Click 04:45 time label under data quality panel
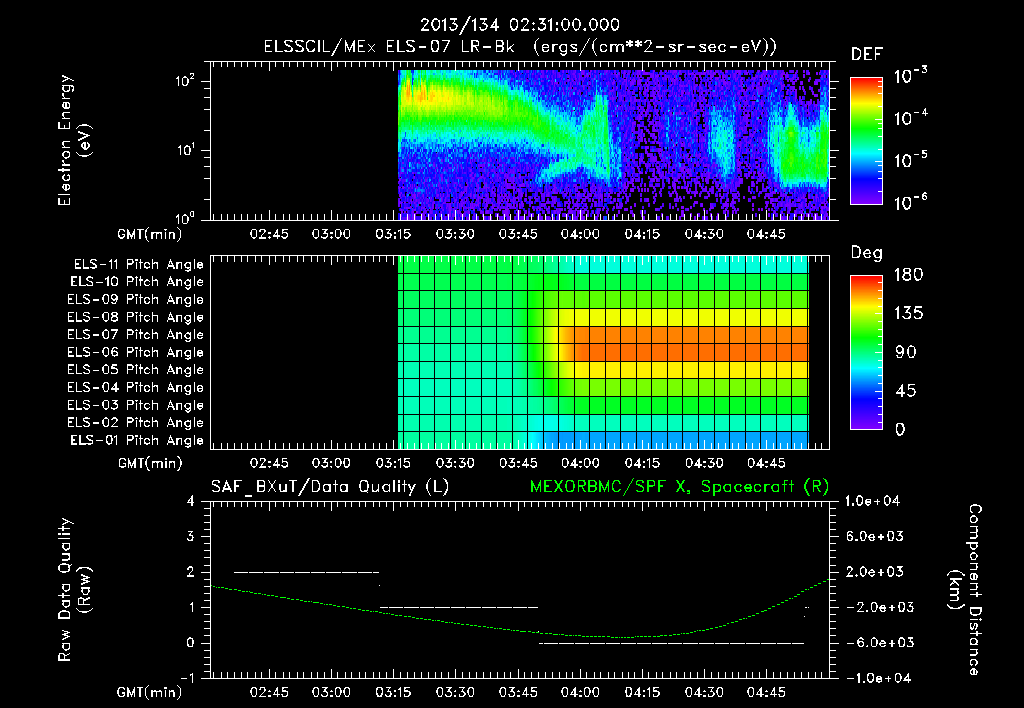This screenshot has height=708, width=1024. click(766, 692)
